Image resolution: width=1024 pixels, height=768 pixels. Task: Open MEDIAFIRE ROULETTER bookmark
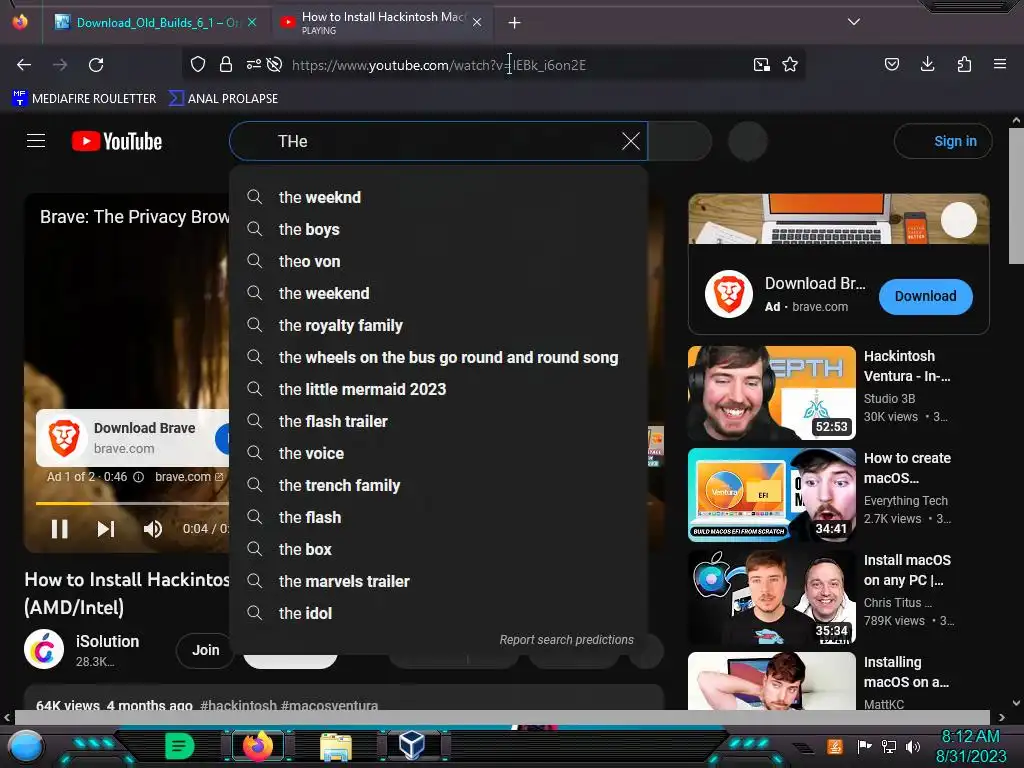84,99
